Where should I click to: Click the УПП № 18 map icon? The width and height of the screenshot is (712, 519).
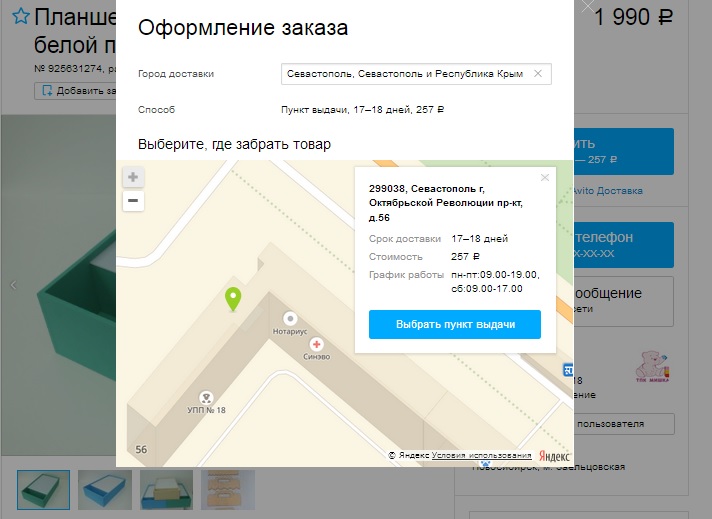(x=207, y=397)
